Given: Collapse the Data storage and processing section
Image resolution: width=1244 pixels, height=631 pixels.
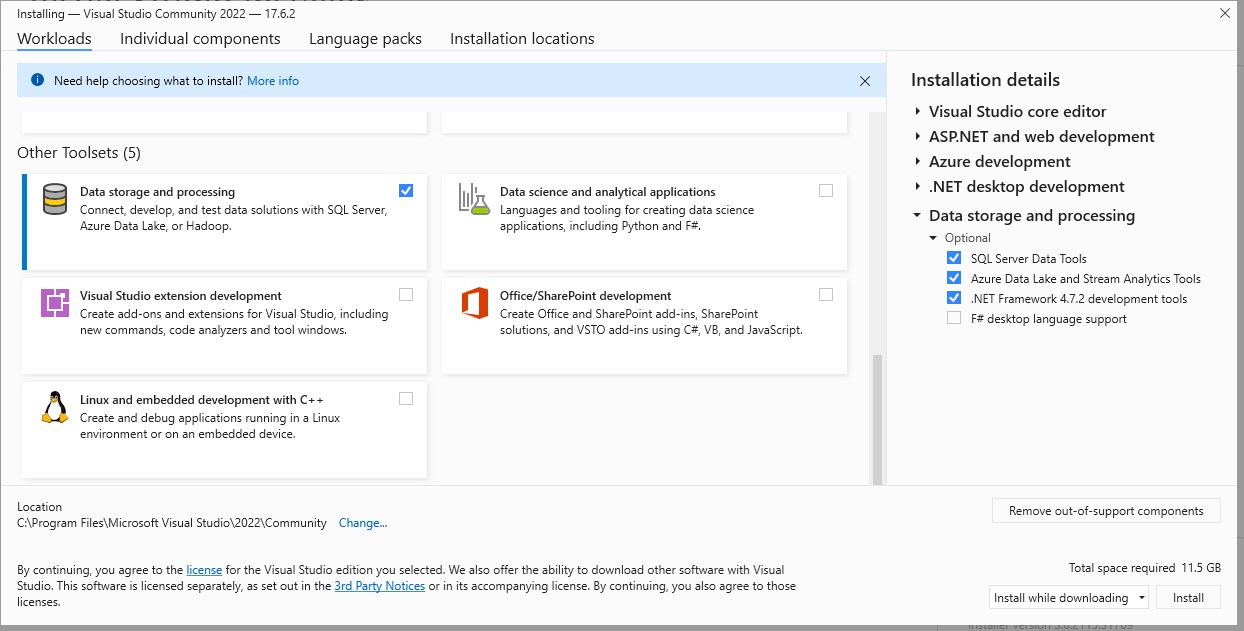Looking at the screenshot, I should (x=918, y=215).
